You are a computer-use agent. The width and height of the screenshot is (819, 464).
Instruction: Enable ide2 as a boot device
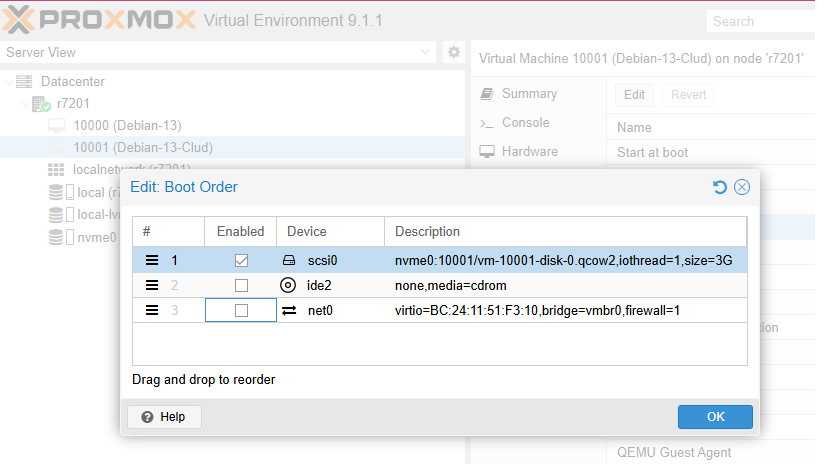pos(241,285)
